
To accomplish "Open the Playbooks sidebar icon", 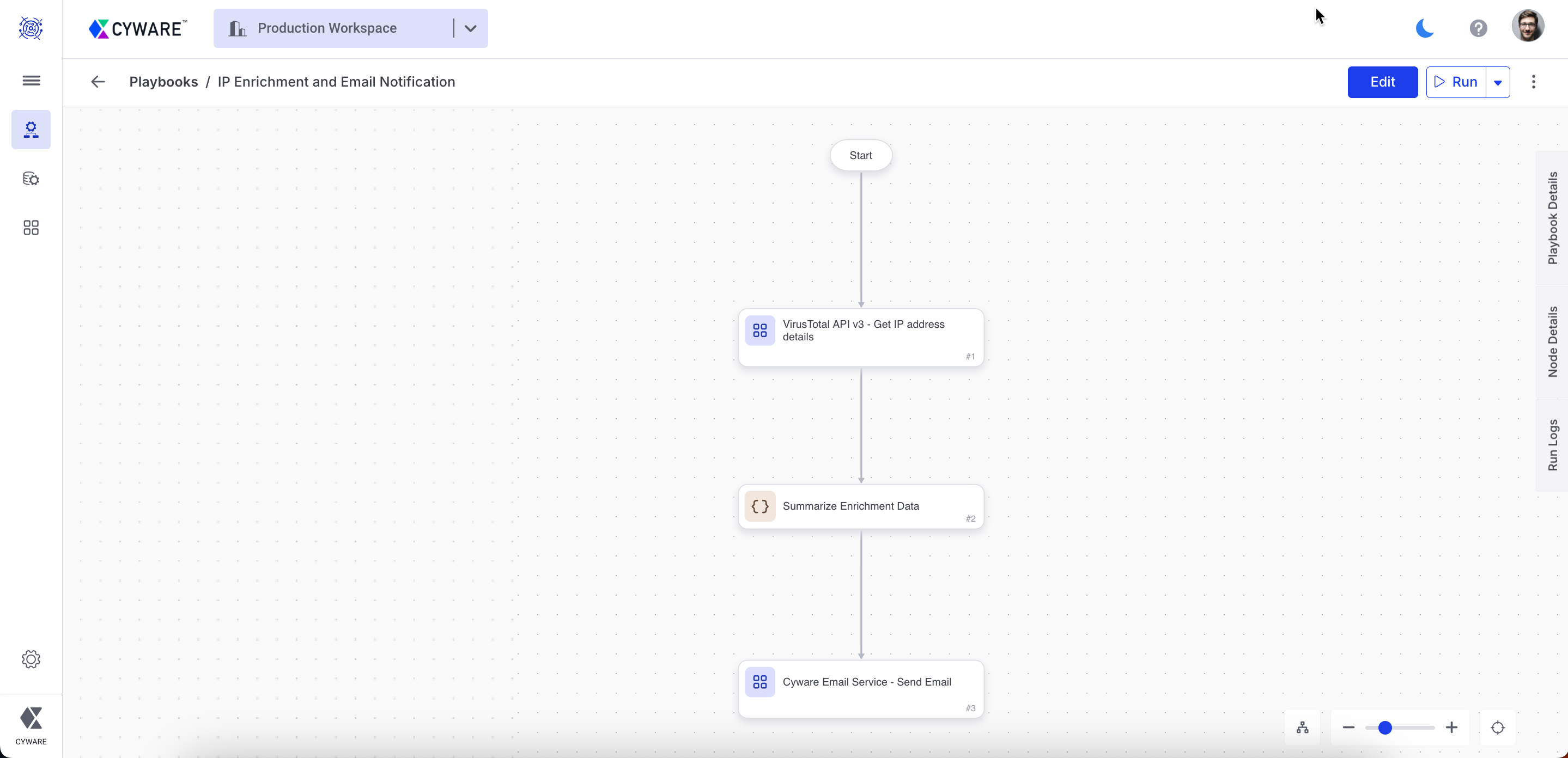I will [x=31, y=130].
